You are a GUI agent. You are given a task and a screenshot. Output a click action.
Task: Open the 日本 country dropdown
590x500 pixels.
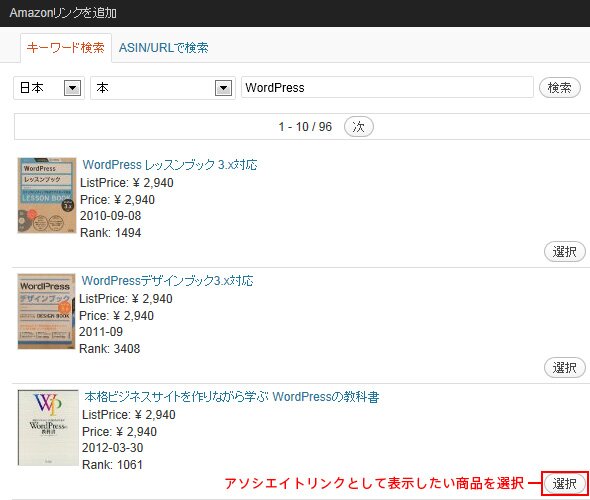click(x=49, y=88)
